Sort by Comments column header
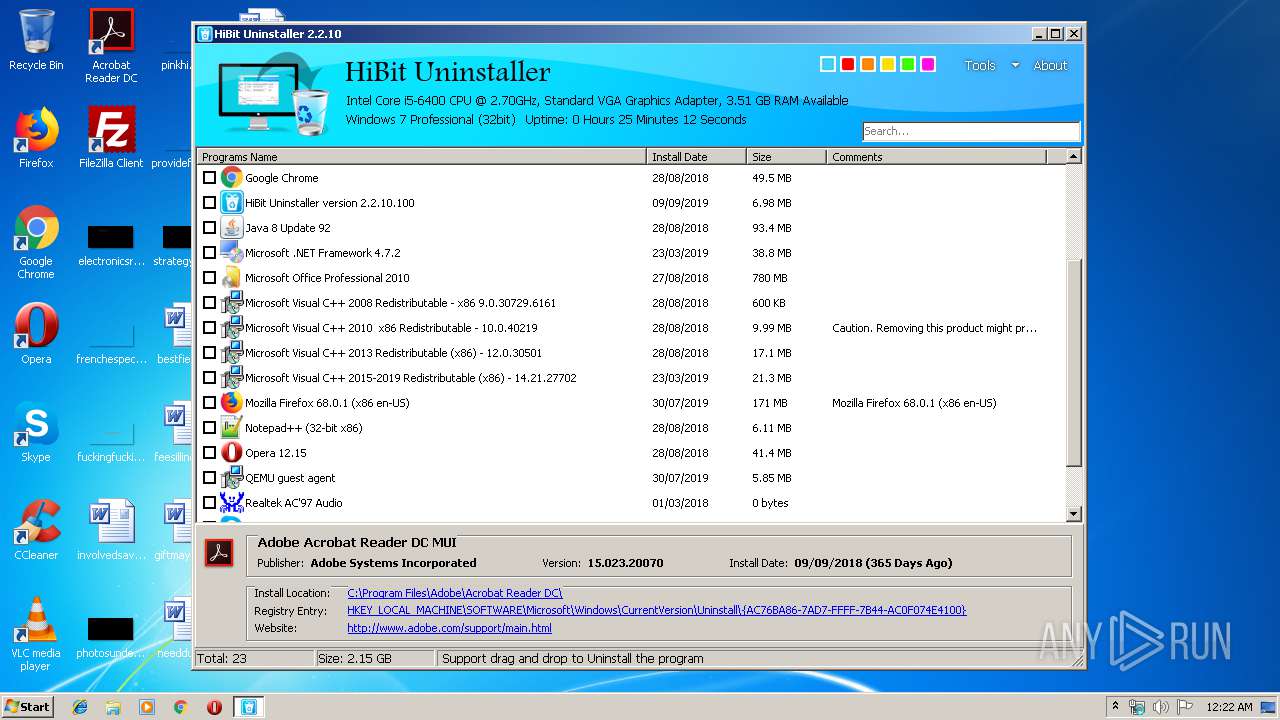Viewport: 1280px width, 720px height. (x=937, y=157)
